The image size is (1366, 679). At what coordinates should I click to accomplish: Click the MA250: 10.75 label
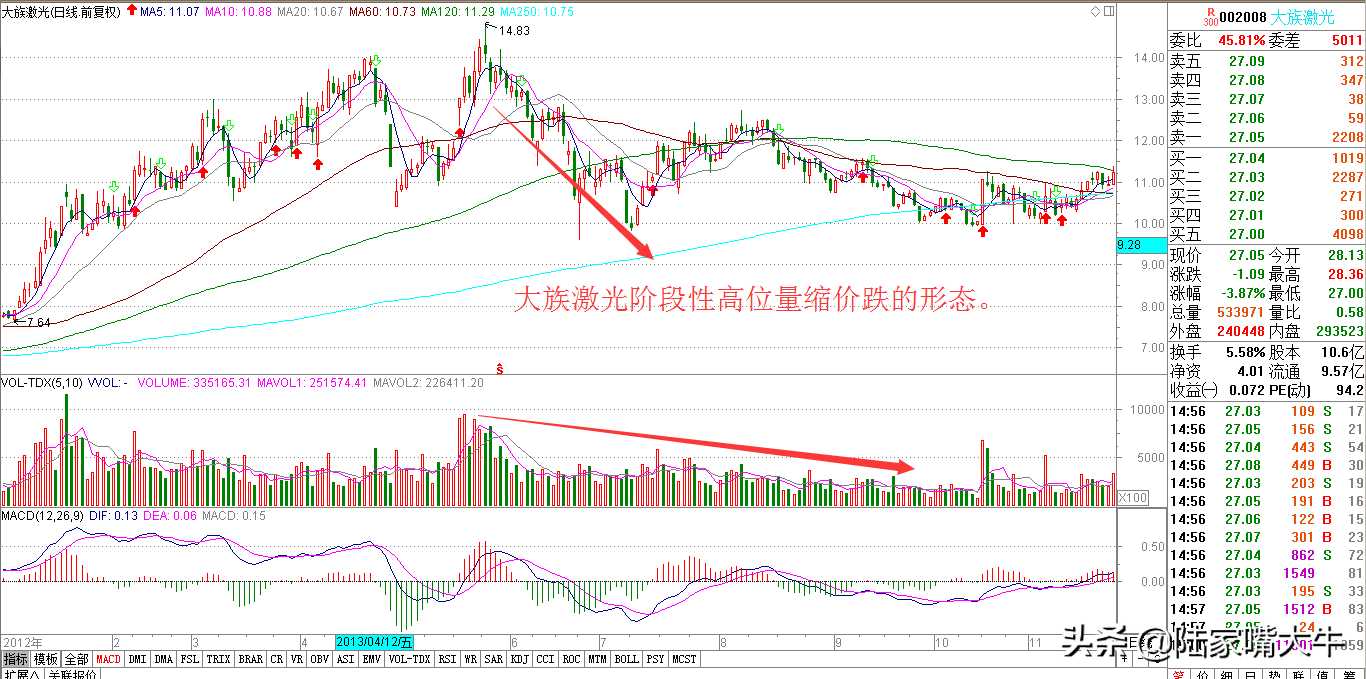pos(535,12)
